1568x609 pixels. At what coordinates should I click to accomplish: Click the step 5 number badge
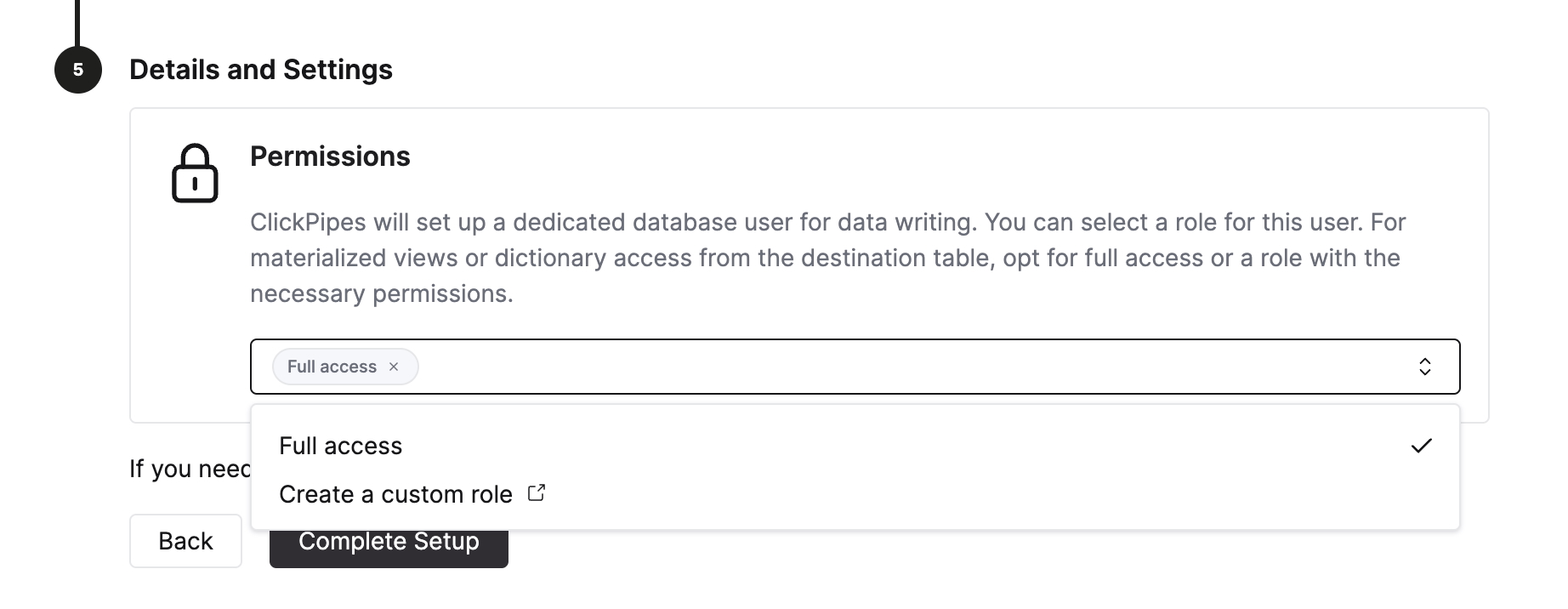78,69
